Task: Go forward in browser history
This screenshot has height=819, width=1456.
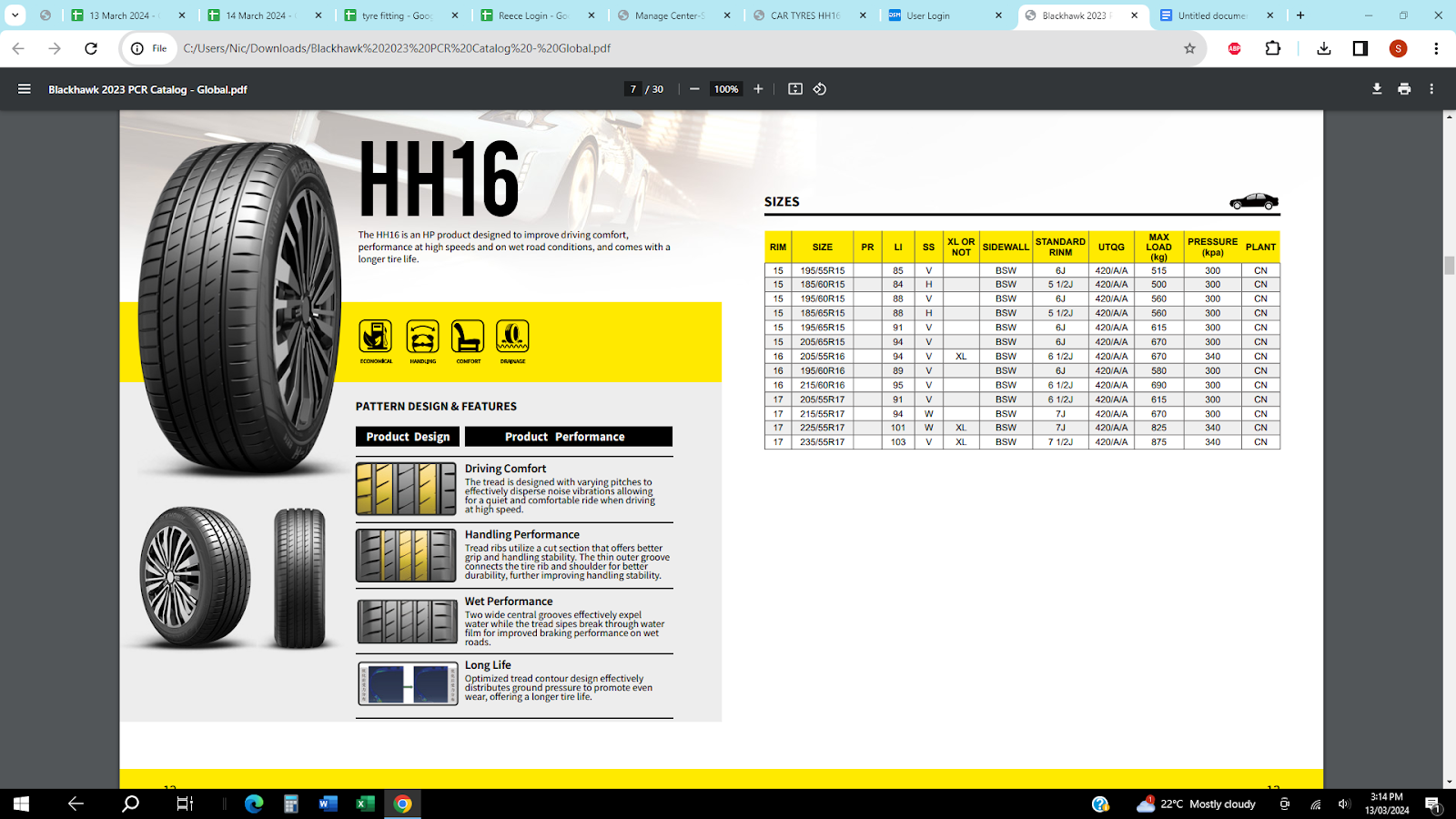Action: coord(55,48)
